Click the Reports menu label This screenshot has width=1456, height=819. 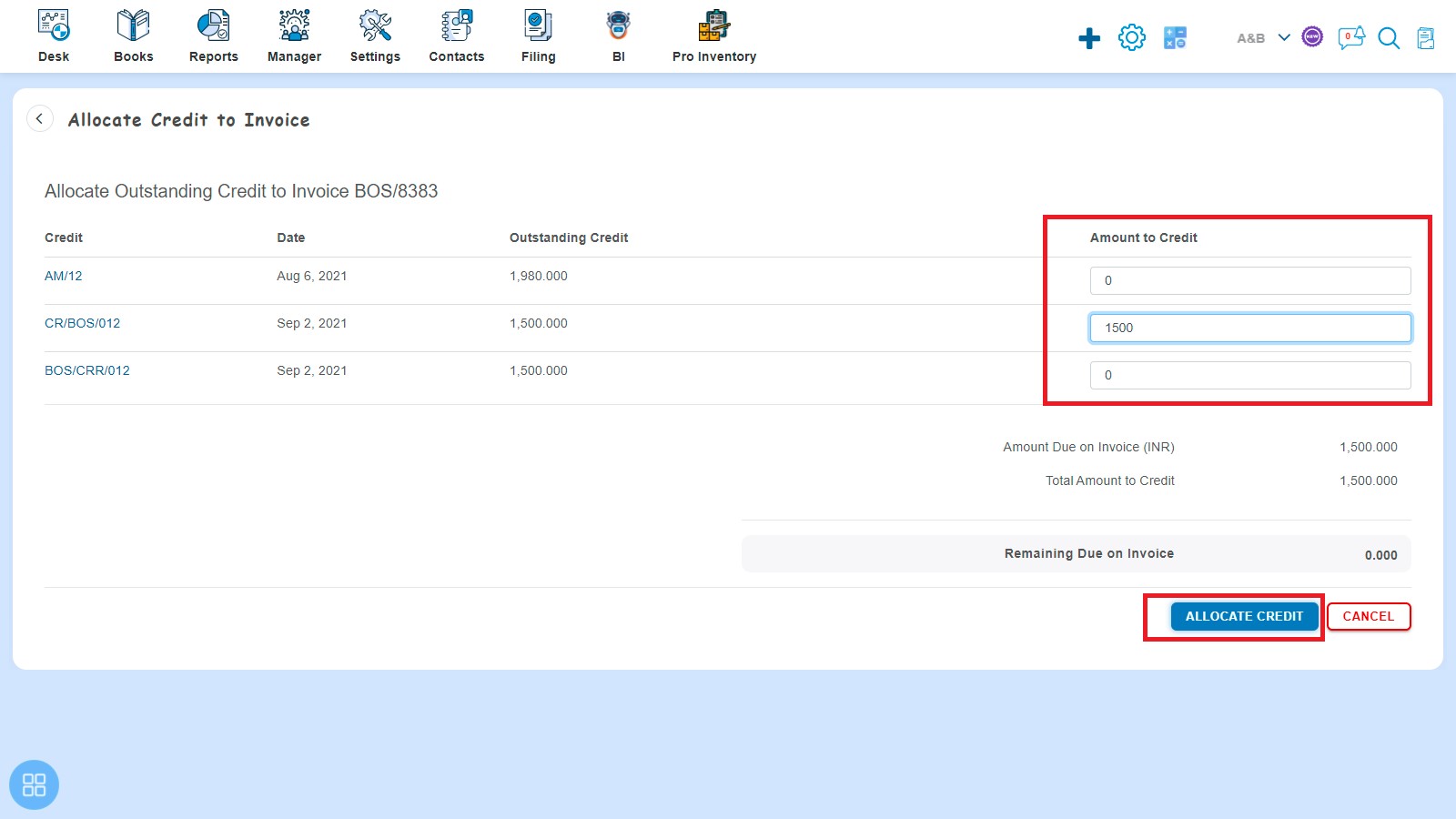coord(214,56)
